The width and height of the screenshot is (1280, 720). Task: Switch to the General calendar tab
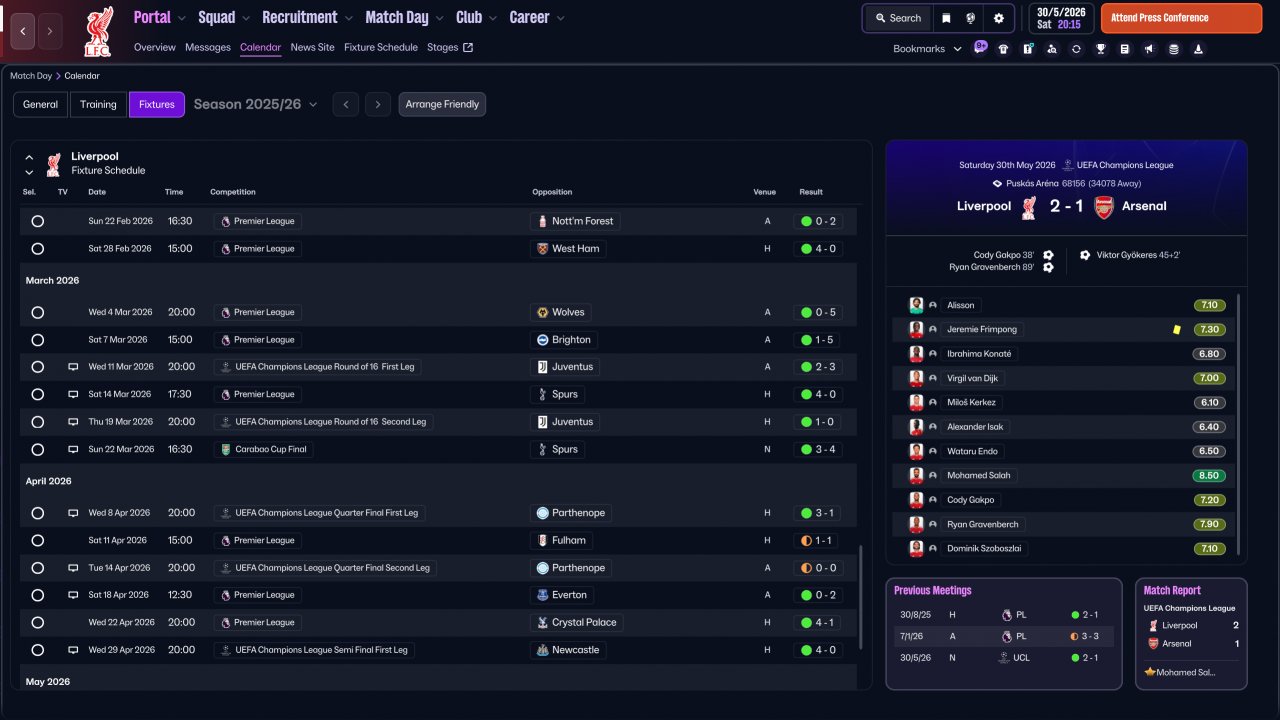pos(41,104)
